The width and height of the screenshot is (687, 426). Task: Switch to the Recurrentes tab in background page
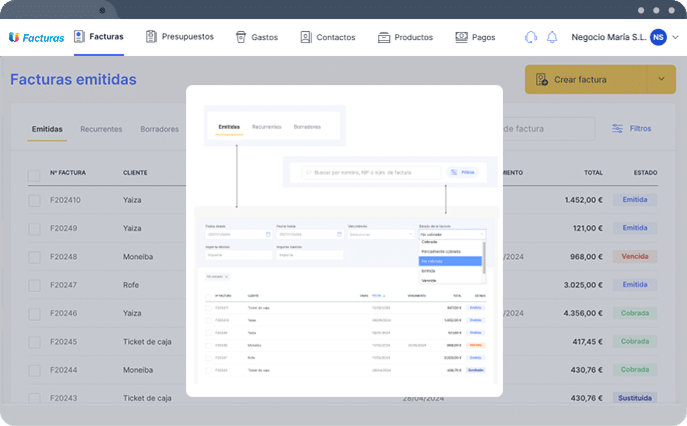pos(101,129)
